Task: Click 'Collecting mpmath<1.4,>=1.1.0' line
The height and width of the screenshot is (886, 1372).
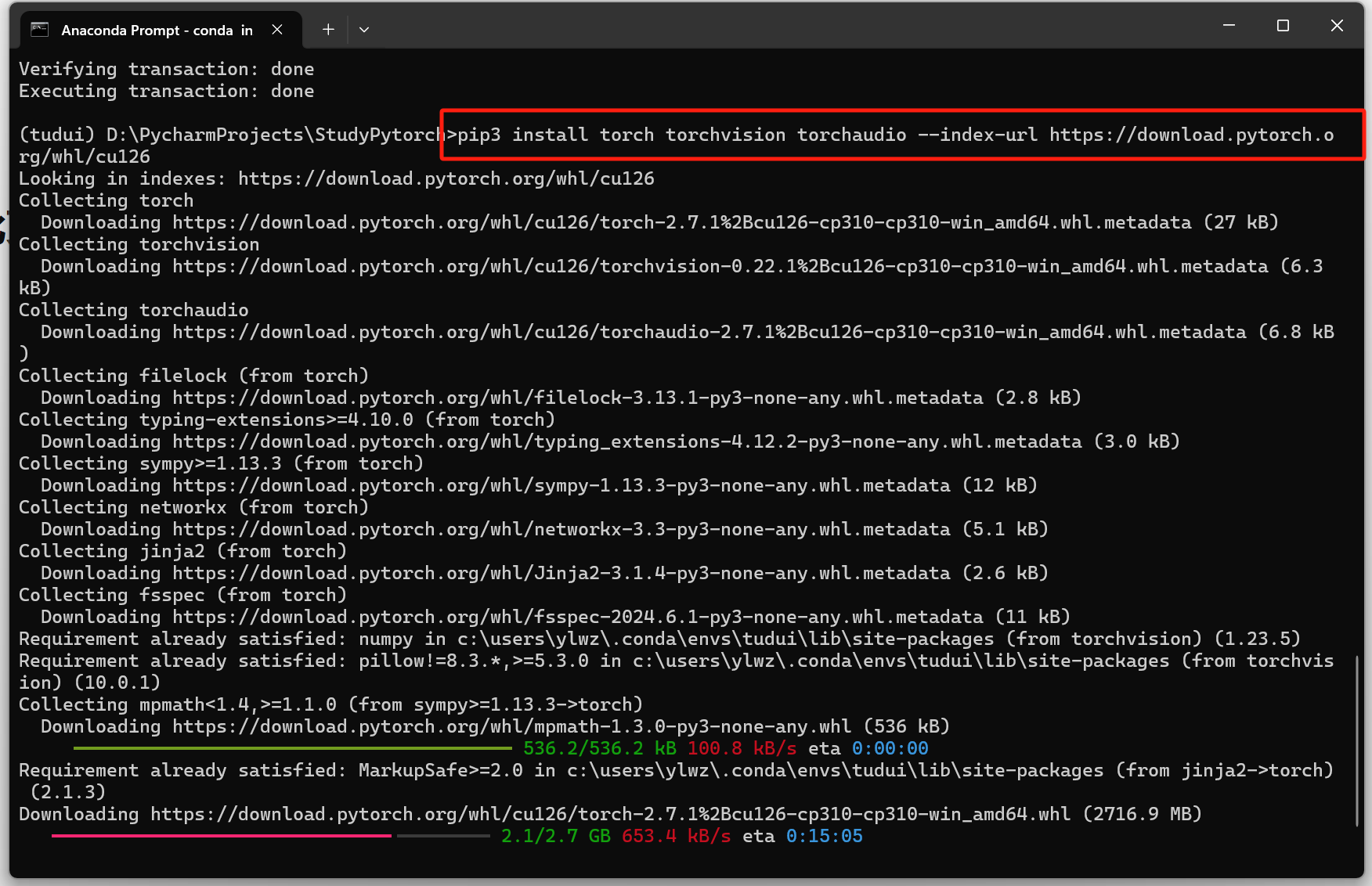Action: click(330, 704)
